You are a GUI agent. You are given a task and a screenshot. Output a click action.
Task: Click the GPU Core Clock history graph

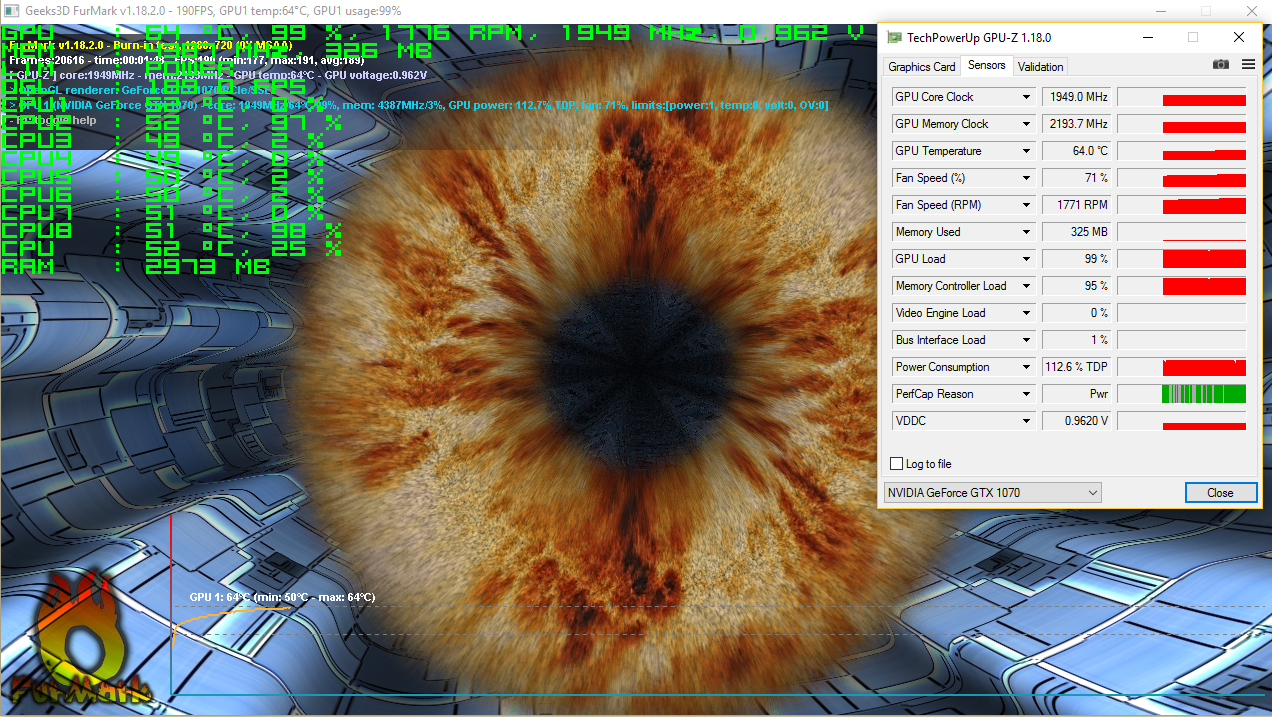click(x=1182, y=97)
